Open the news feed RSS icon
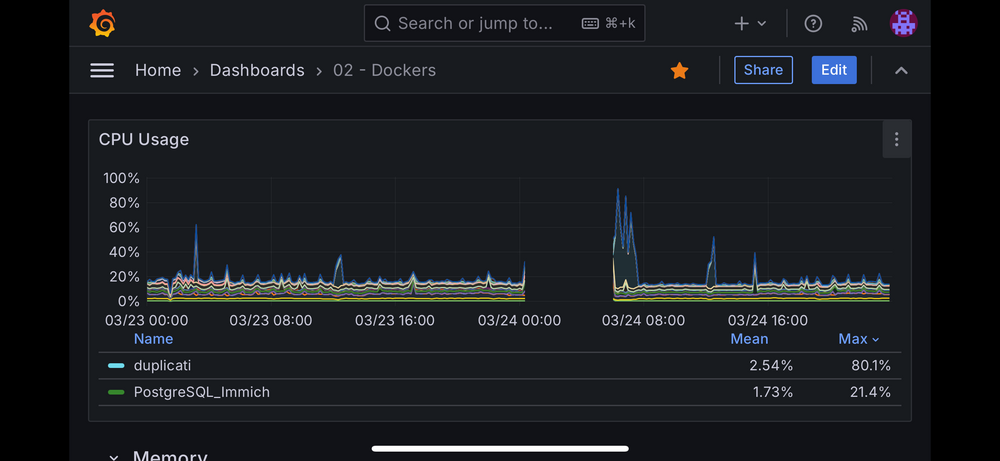The image size is (1000, 461). click(859, 24)
